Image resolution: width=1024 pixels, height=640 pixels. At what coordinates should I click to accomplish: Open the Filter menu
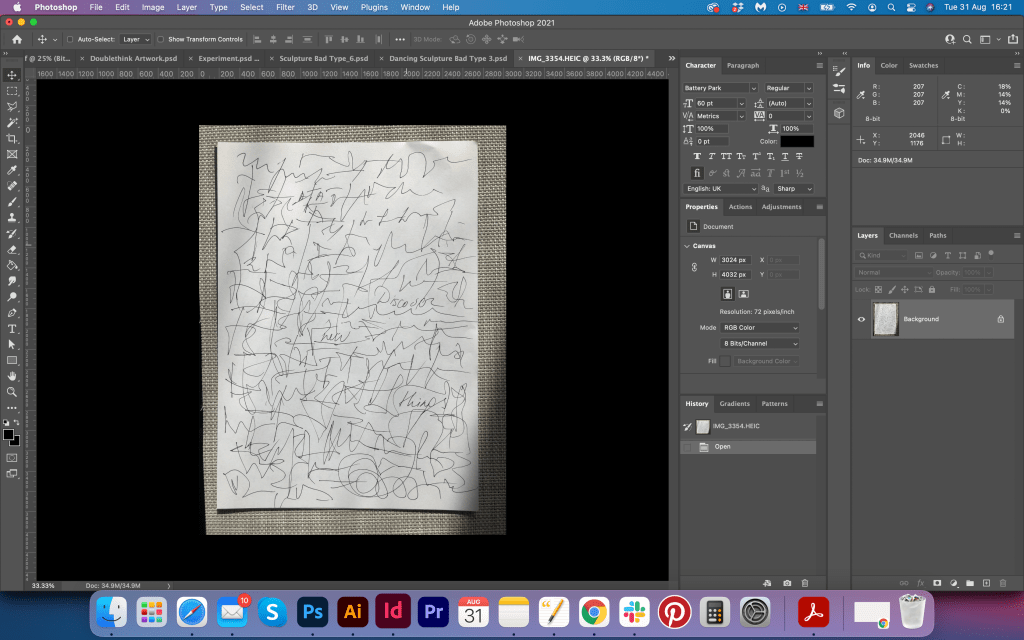click(x=285, y=7)
